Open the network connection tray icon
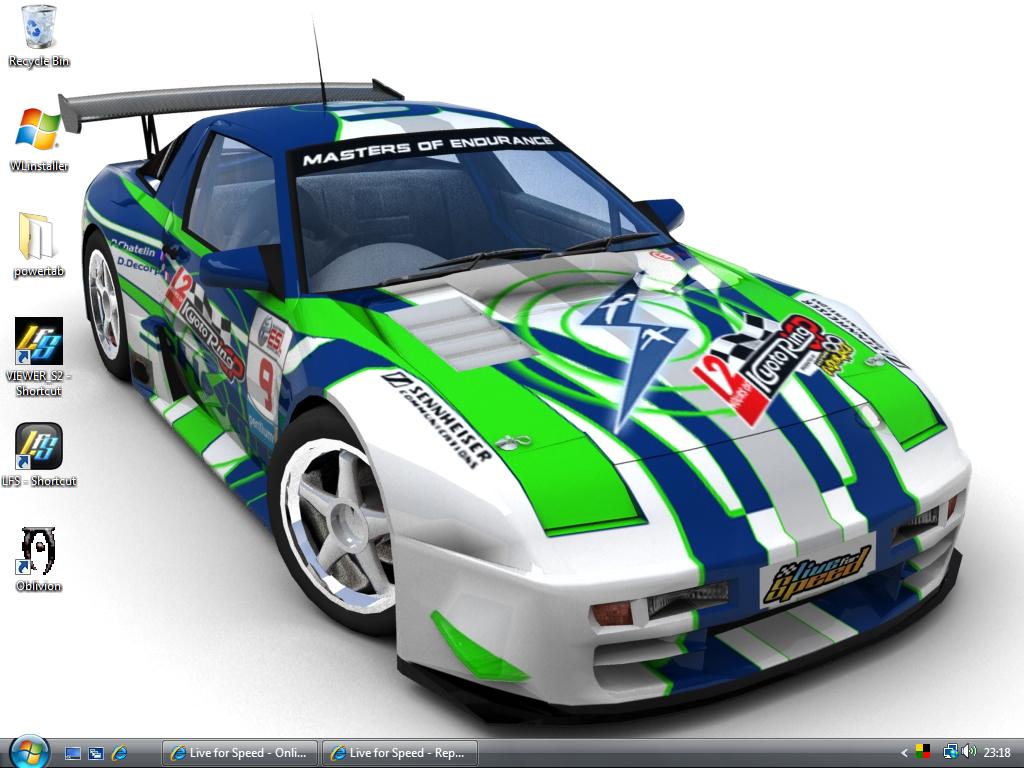This screenshot has height=768, width=1024. [x=950, y=752]
